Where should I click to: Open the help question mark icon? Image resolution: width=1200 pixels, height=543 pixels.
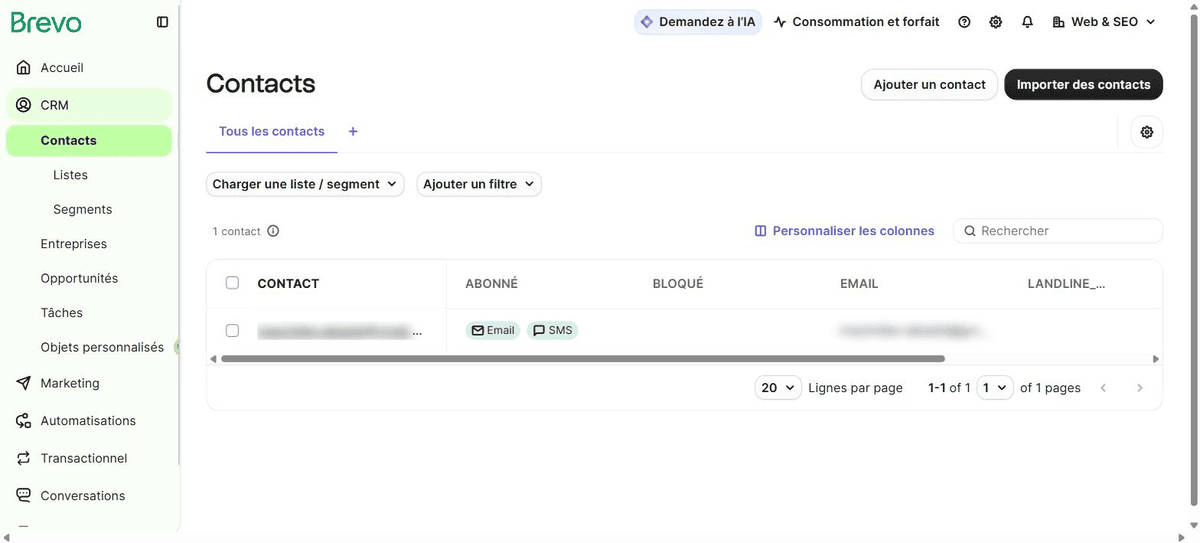click(964, 22)
